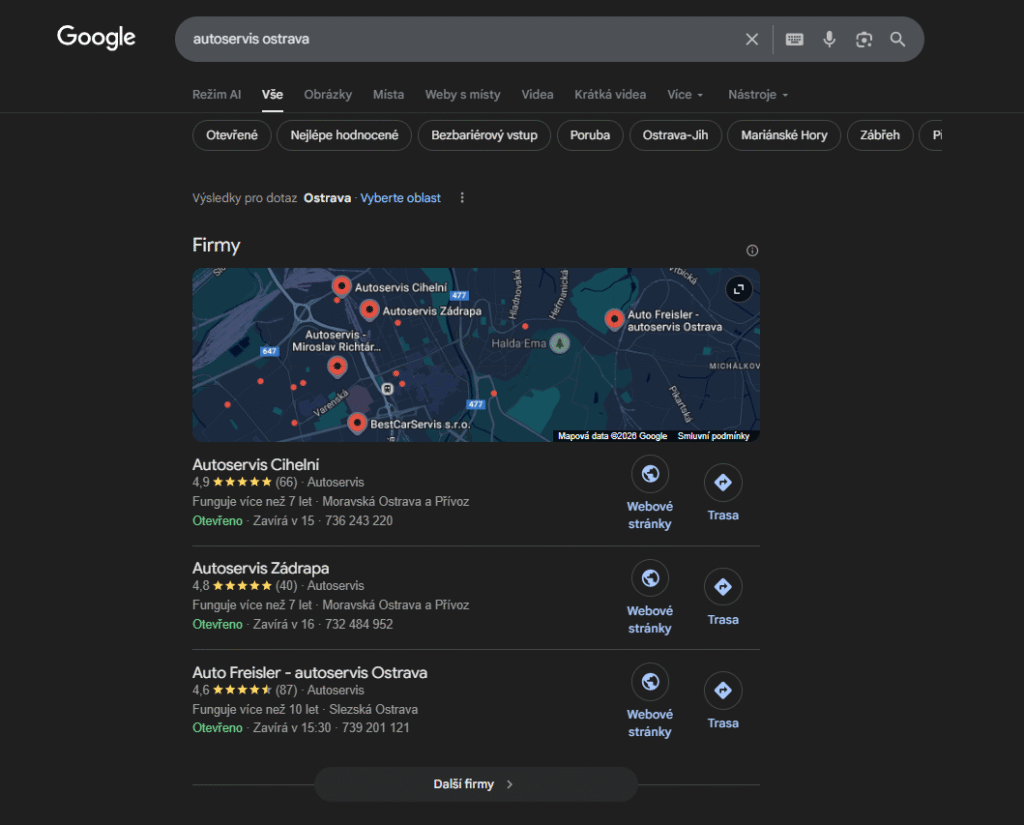This screenshot has height=825, width=1024.
Task: Filter by Otevřené chip
Action: (x=232, y=135)
